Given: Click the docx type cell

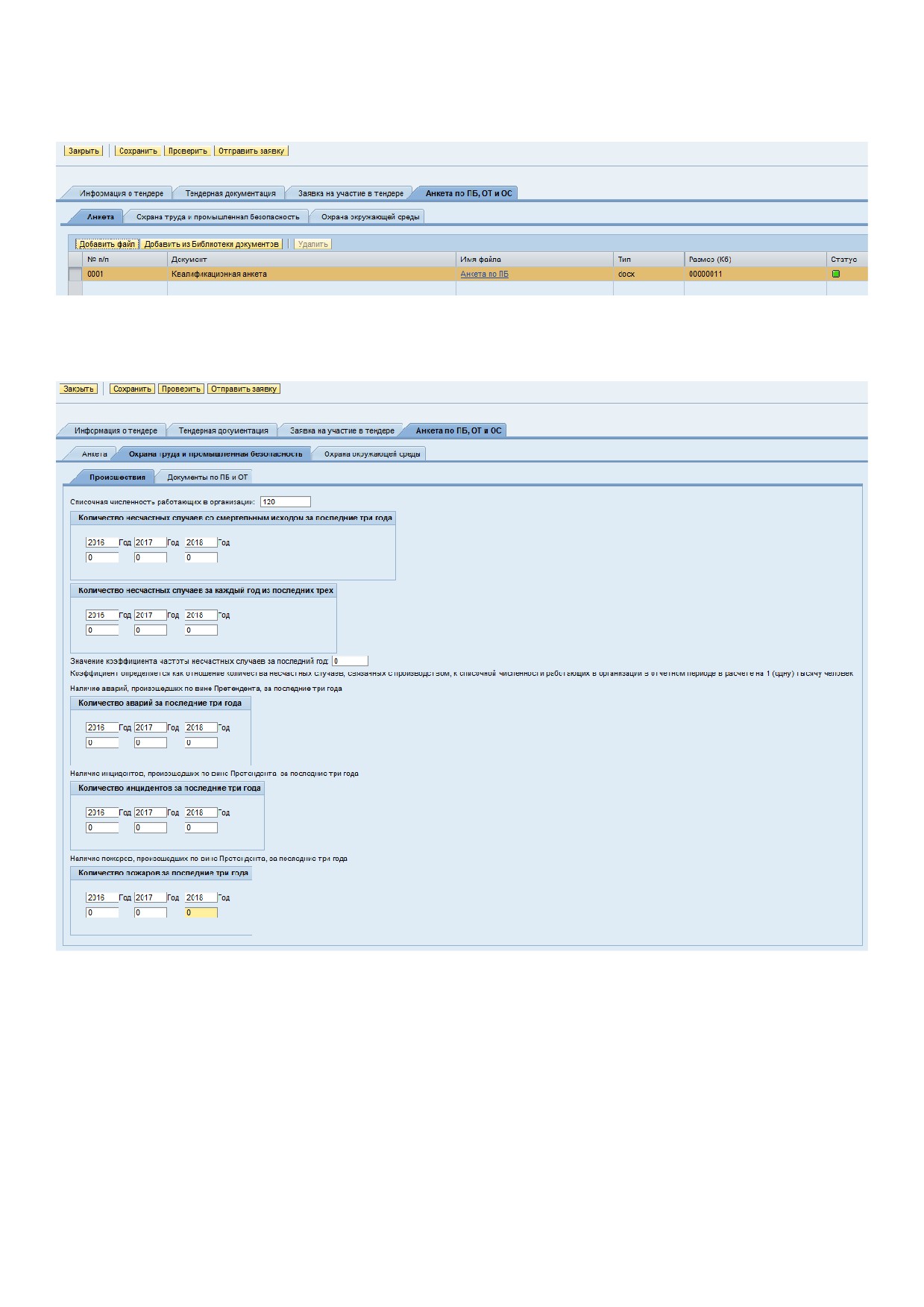Looking at the screenshot, I should (x=648, y=275).
